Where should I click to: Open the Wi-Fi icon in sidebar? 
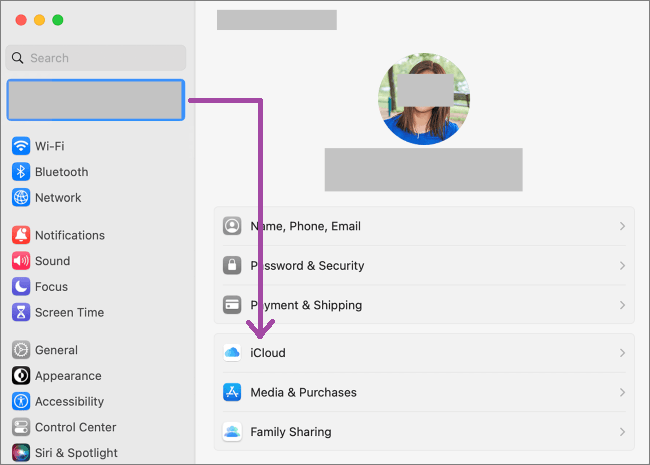pyautogui.click(x=21, y=146)
